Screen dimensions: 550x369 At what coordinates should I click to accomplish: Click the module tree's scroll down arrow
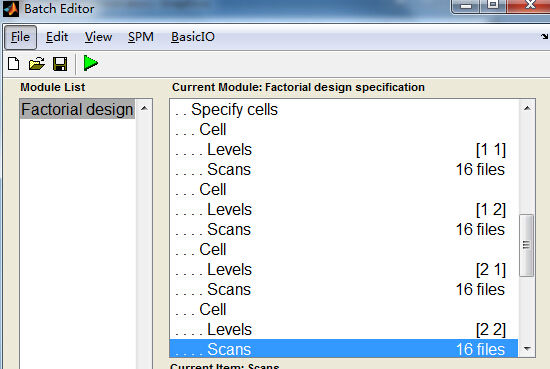pos(527,349)
